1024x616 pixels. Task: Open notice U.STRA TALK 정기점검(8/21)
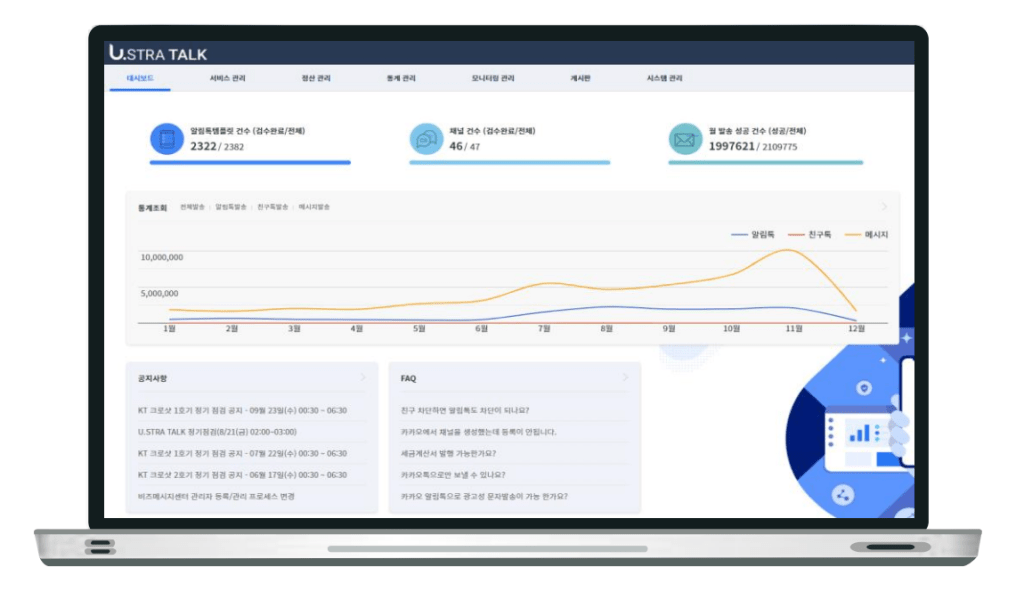point(217,432)
